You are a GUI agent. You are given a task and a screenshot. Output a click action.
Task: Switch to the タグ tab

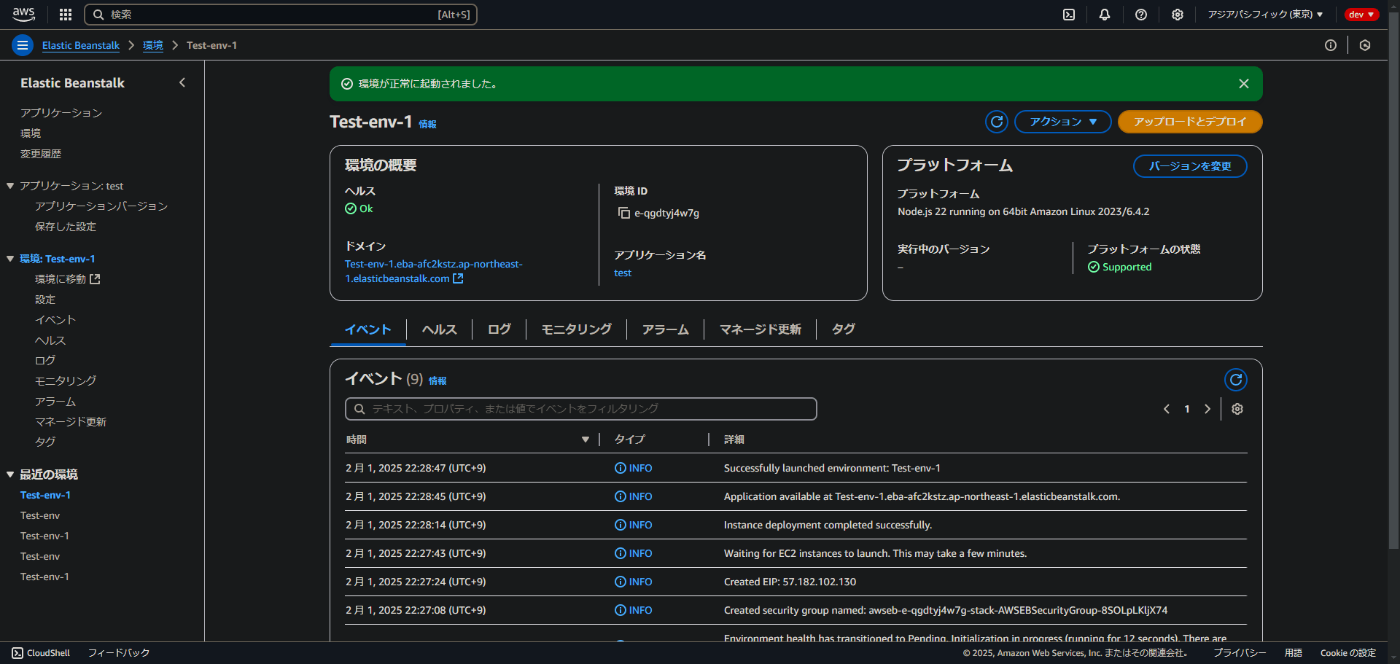(843, 329)
